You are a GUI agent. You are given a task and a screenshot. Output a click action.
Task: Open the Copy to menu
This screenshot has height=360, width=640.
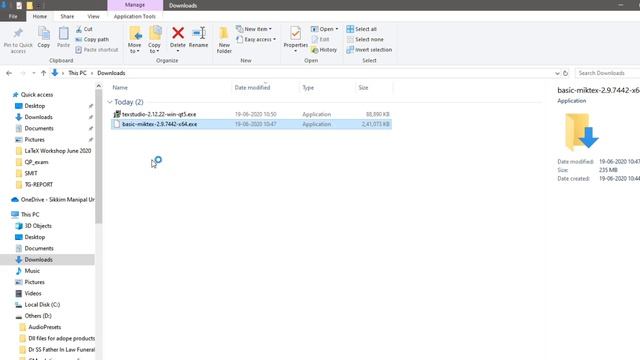(154, 40)
